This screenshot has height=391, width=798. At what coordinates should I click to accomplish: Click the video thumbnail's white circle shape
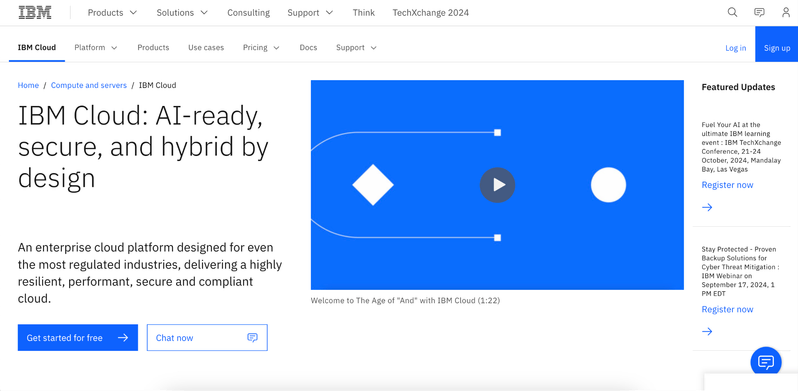(608, 185)
